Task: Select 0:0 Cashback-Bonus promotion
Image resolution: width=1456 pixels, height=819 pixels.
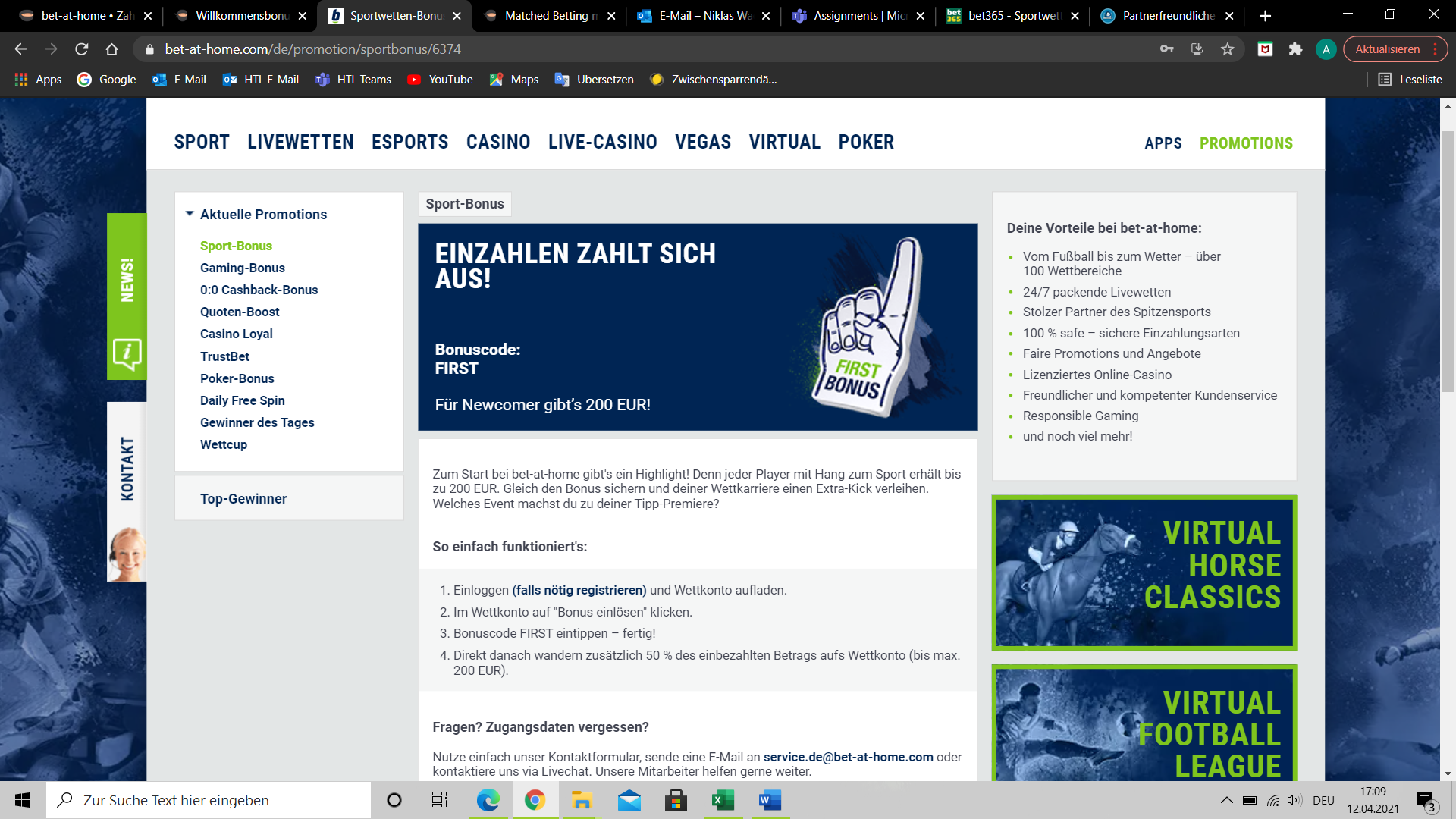Action: tap(259, 290)
